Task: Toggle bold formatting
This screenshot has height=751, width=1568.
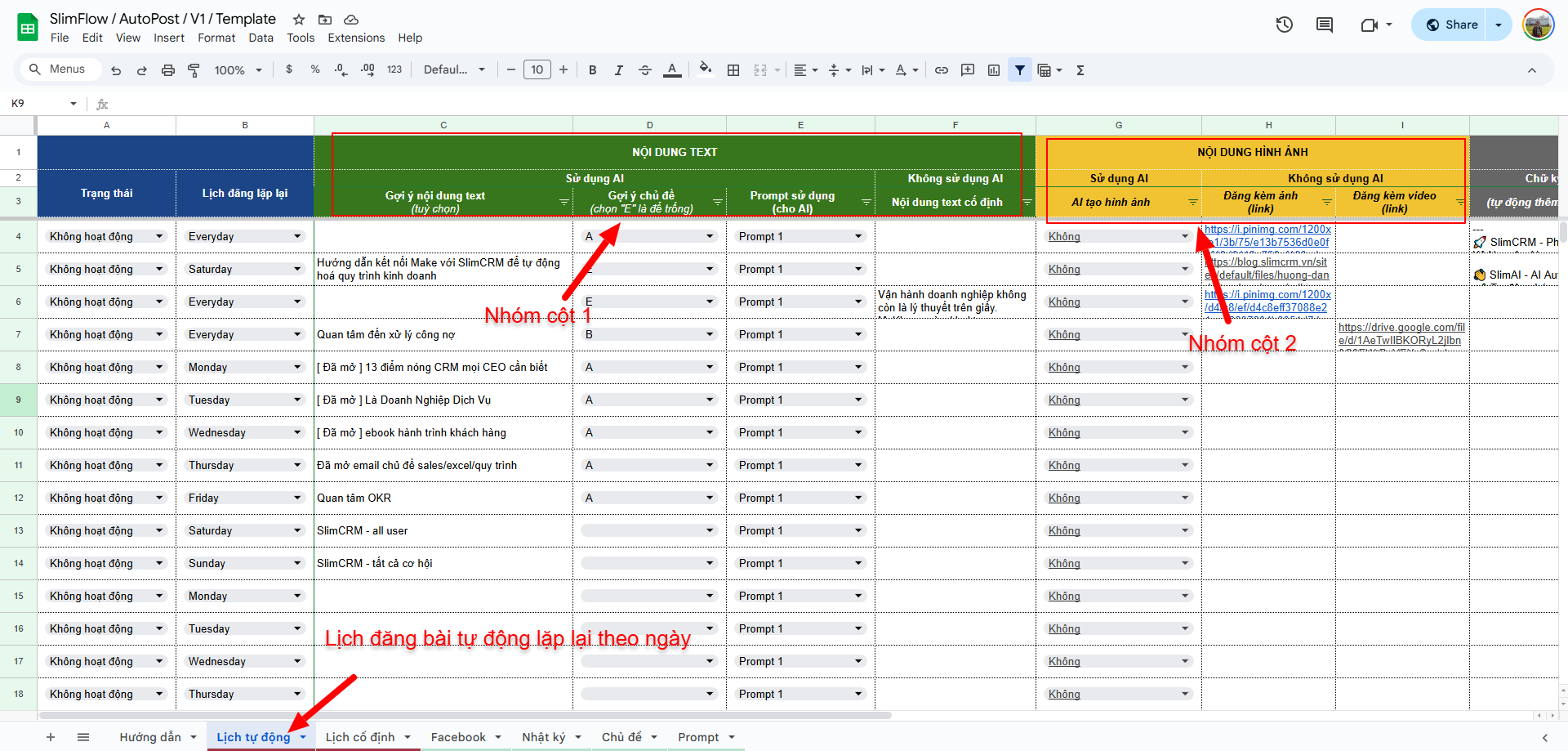Action: [592, 70]
